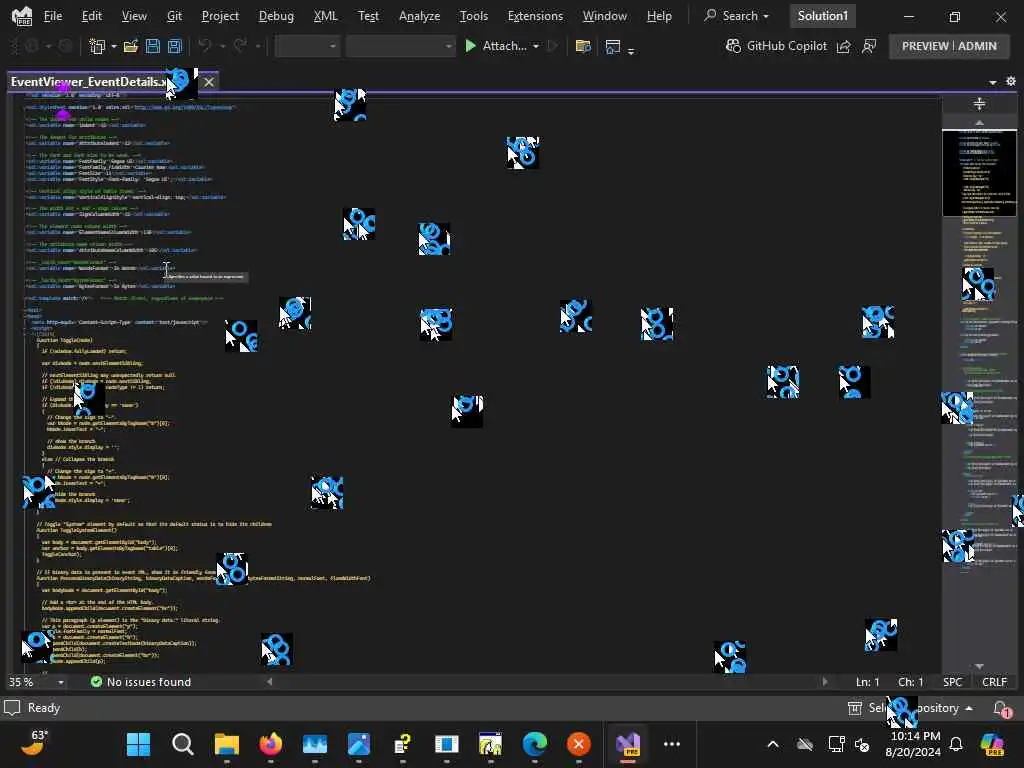The height and width of the screenshot is (768, 1024).
Task: Click the Visual Studio logo icon
Action: pyautogui.click(x=22, y=16)
